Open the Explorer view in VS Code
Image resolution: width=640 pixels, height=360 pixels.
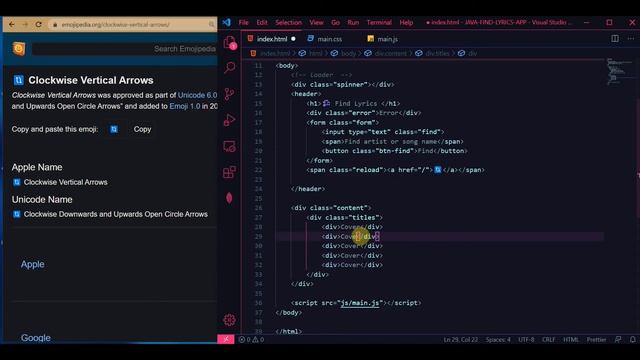230,42
